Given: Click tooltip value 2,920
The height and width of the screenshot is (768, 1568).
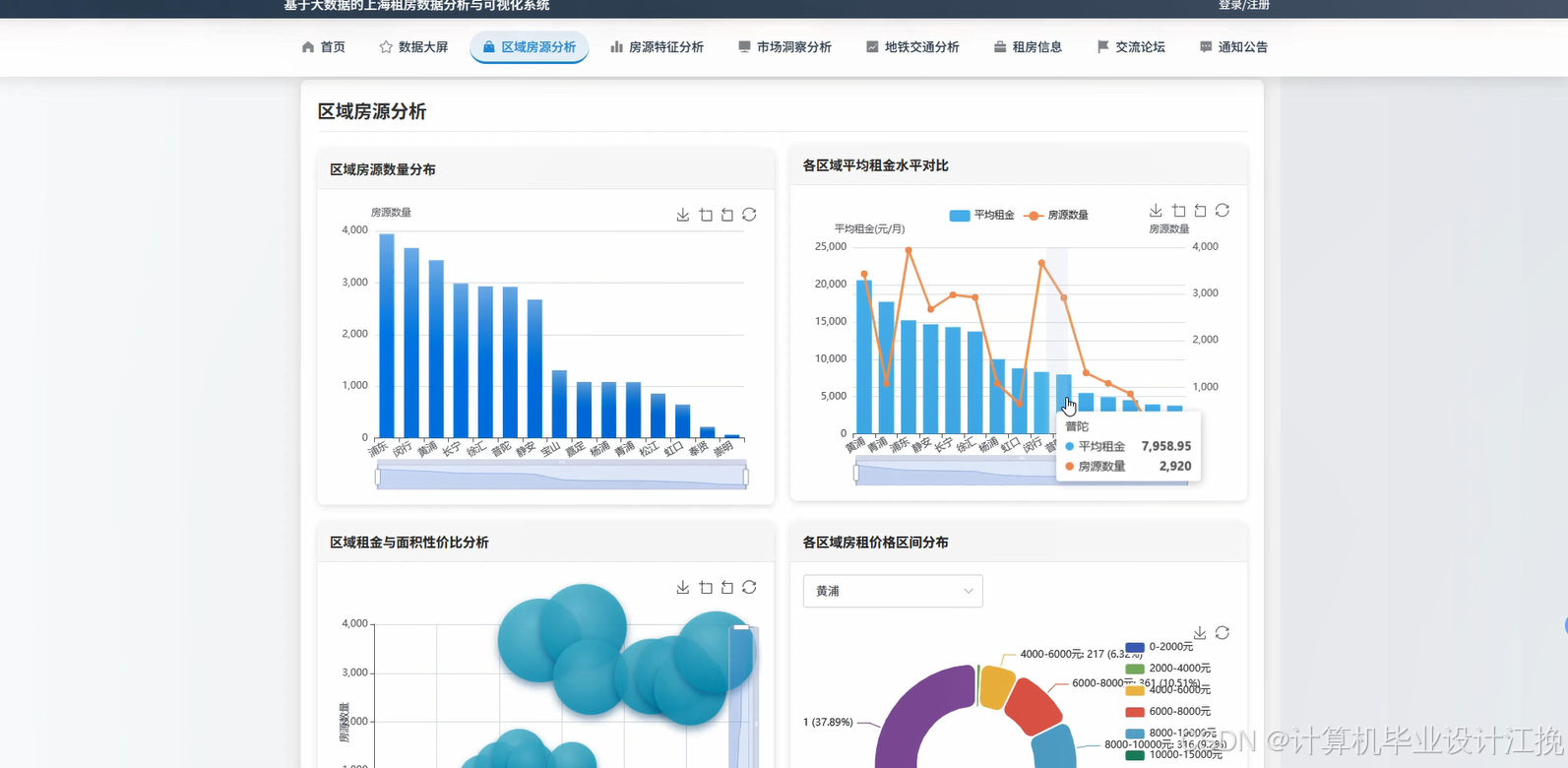Looking at the screenshot, I should [1175, 467].
